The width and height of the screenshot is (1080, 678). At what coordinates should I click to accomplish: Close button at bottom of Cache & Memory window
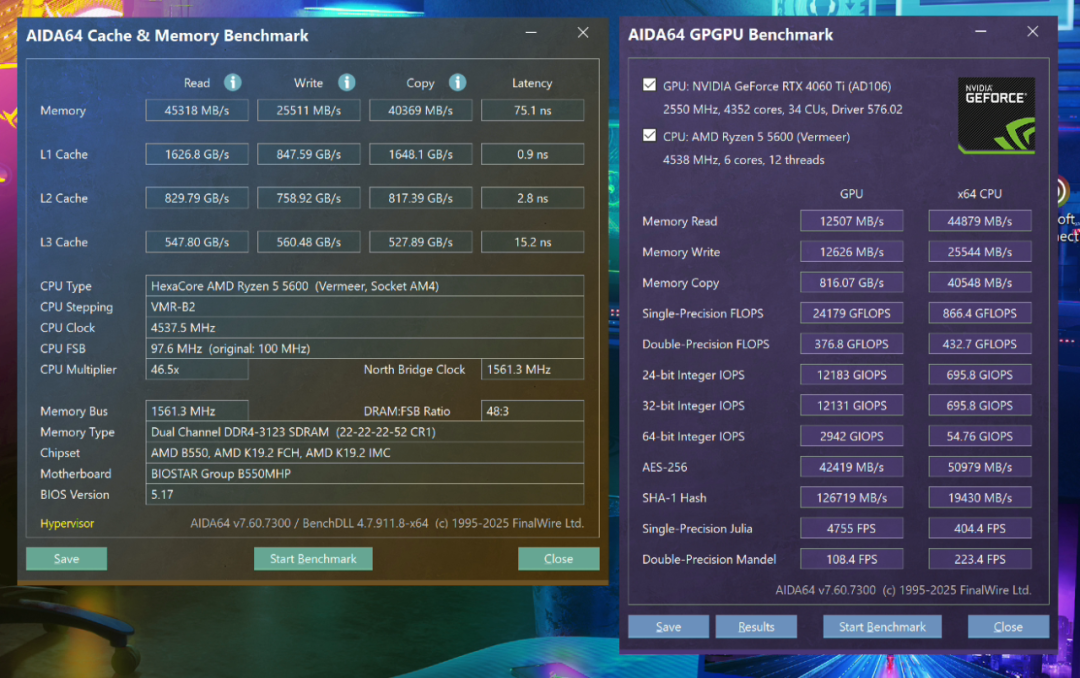[558, 559]
